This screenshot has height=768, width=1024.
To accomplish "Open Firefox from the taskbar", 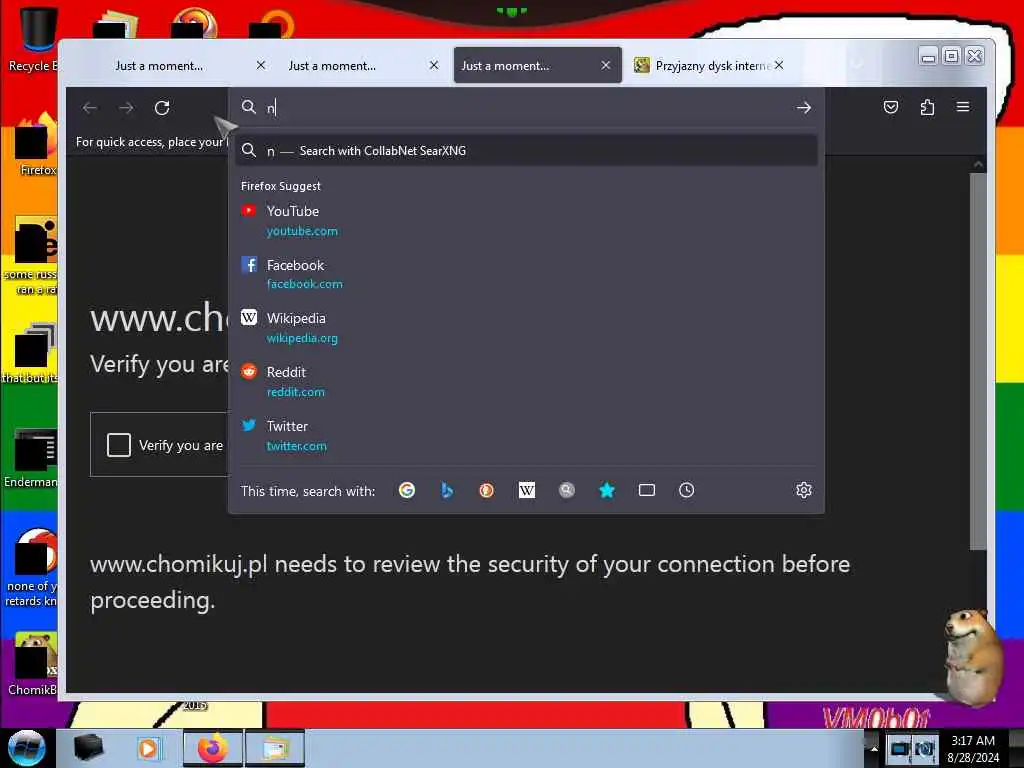I will coord(213,748).
